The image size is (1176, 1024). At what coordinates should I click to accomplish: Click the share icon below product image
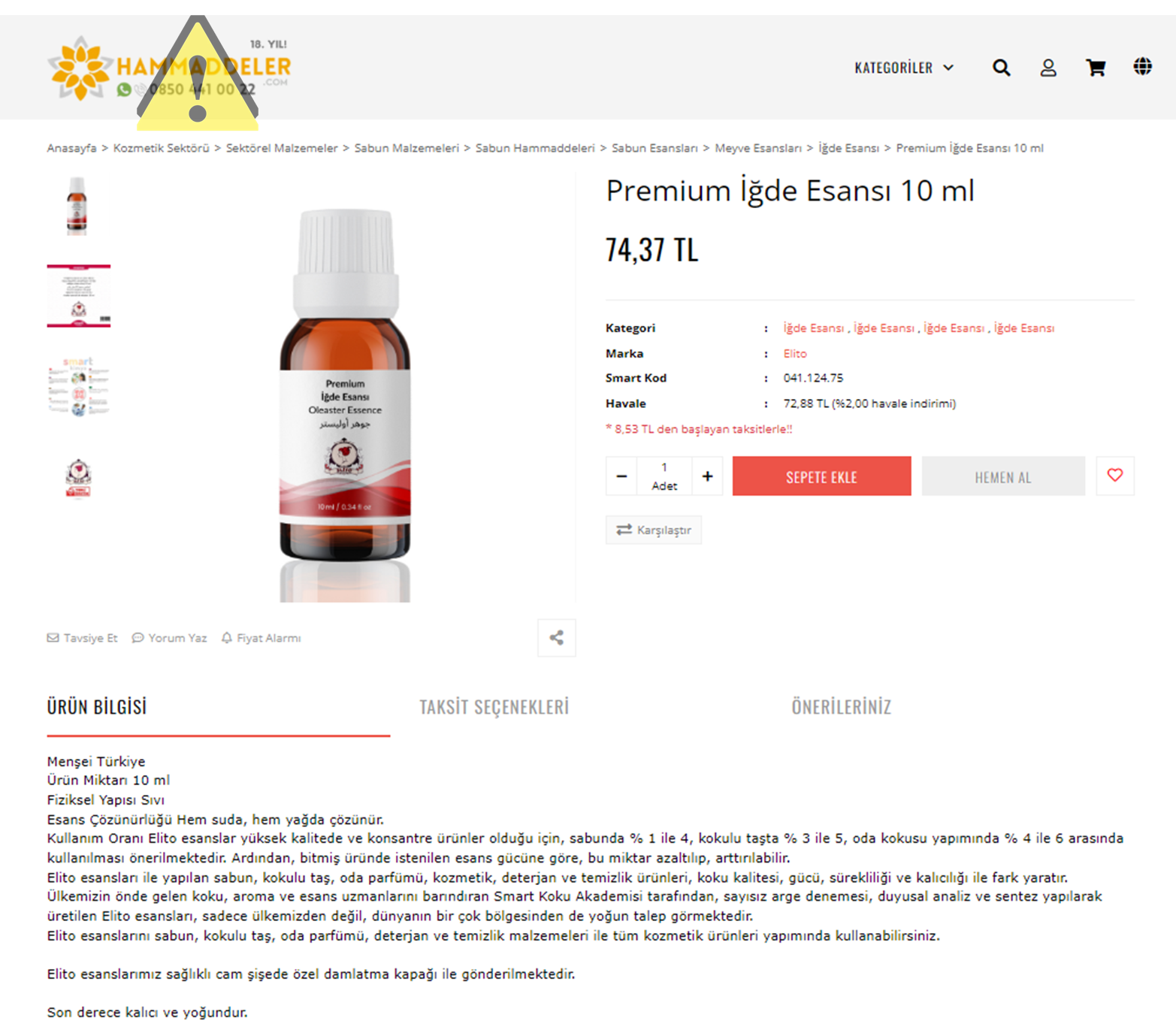coord(557,638)
